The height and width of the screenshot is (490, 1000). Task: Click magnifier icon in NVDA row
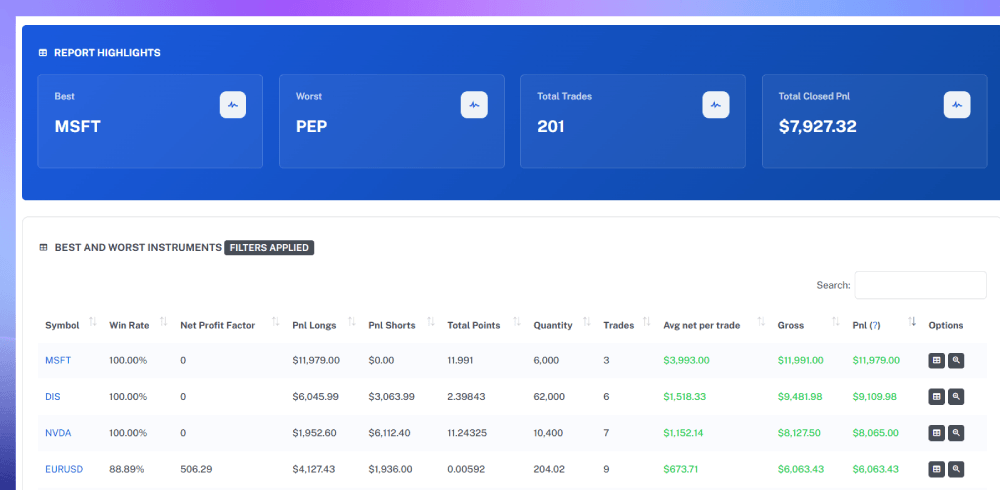pos(956,433)
